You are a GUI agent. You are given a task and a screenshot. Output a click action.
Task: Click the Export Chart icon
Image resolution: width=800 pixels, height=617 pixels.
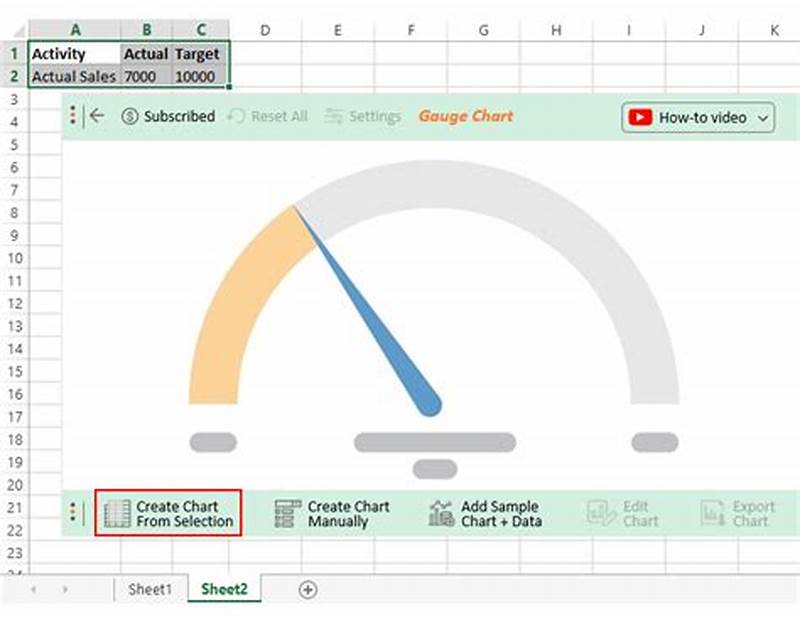713,512
